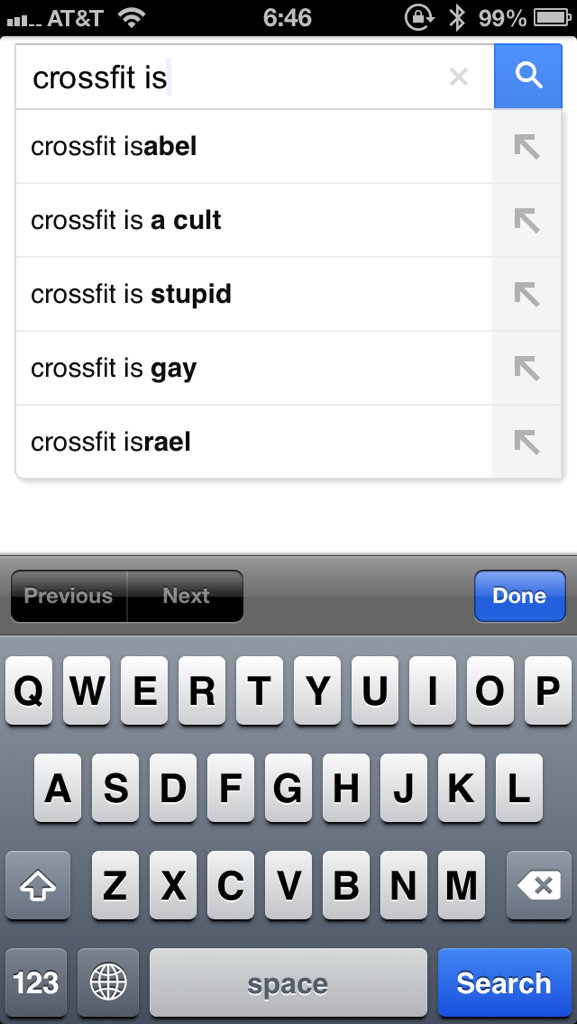Switch to the 123 numeric keyboard

36,983
